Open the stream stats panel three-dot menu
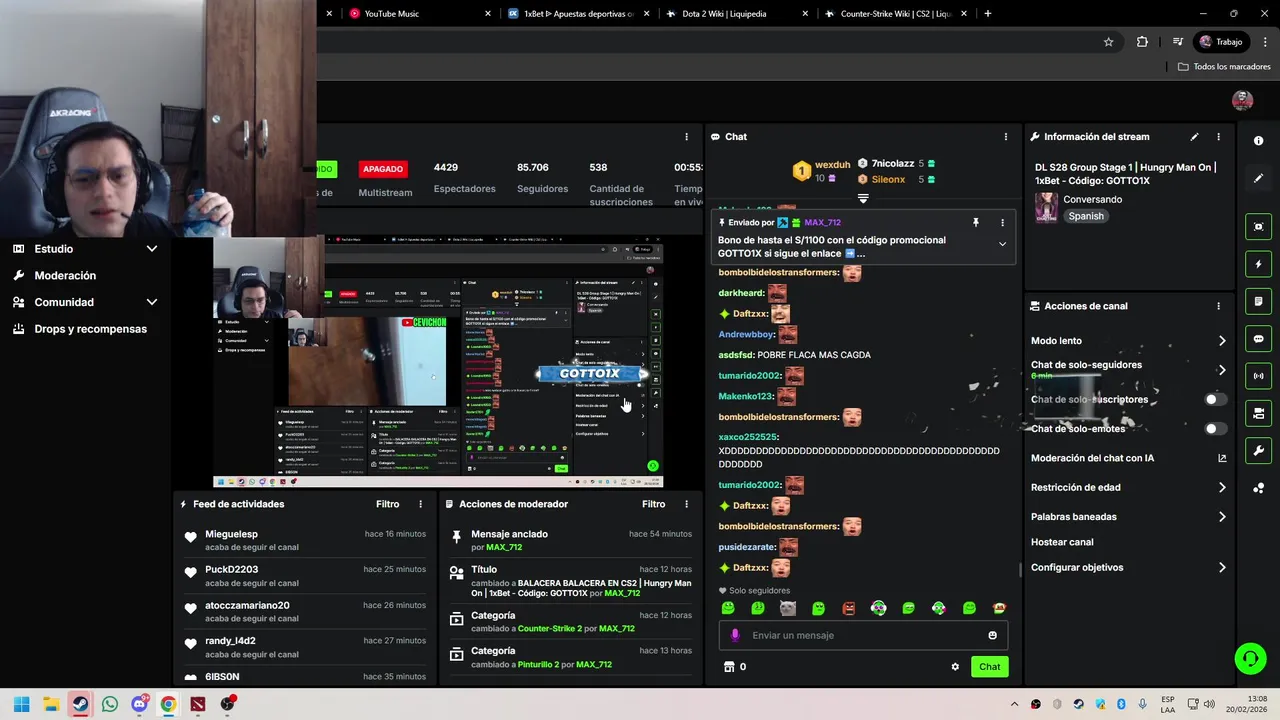 tap(686, 137)
